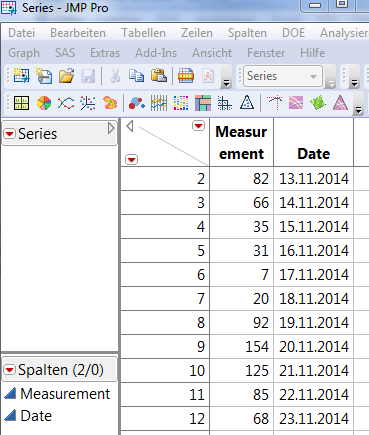
Task: Open ternary plot icon
Action: click(247, 103)
